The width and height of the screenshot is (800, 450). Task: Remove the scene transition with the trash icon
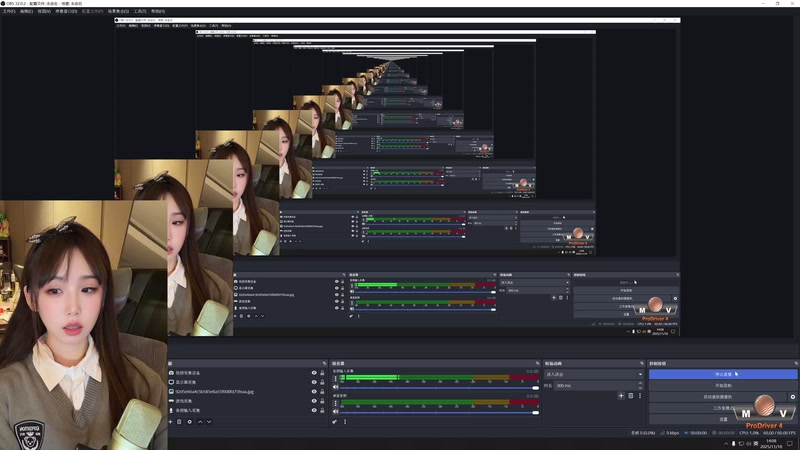coord(631,396)
